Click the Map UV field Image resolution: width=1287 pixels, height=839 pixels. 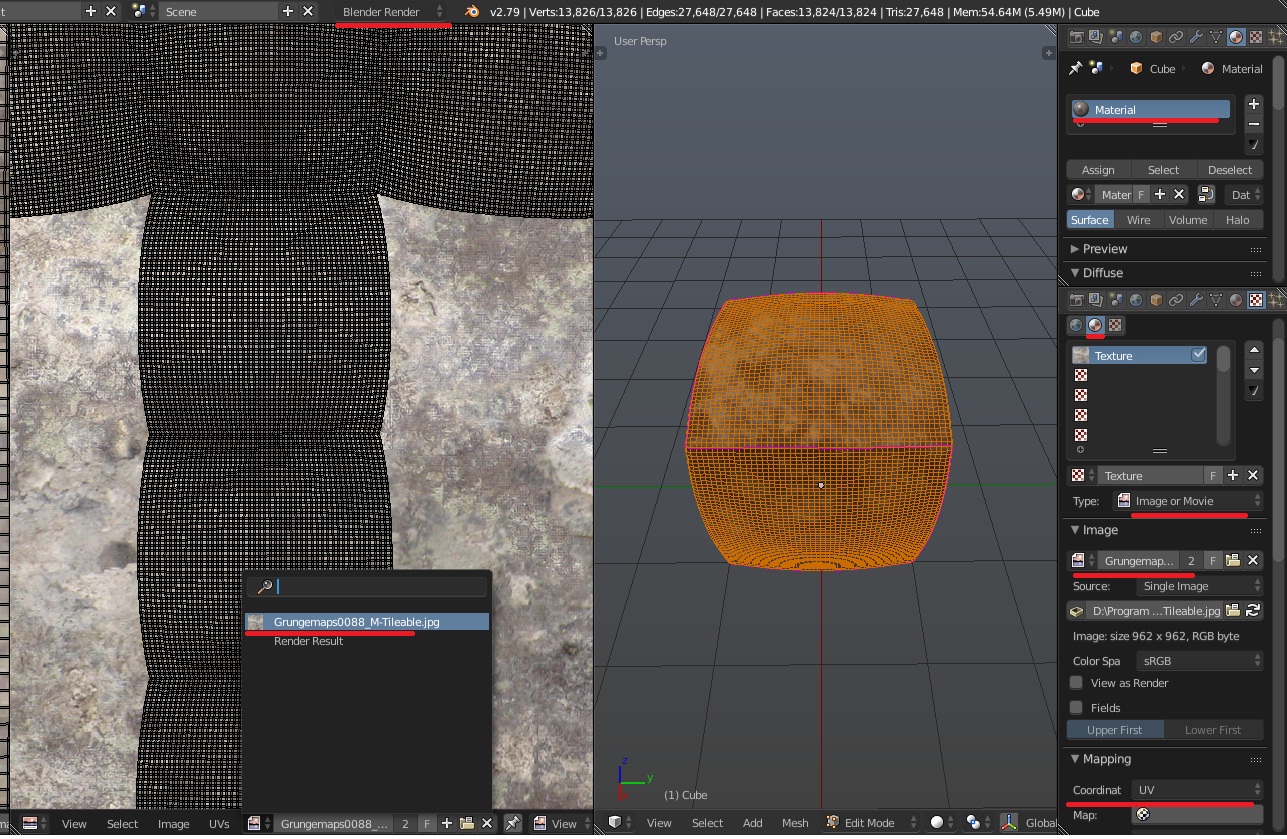[x=1197, y=815]
